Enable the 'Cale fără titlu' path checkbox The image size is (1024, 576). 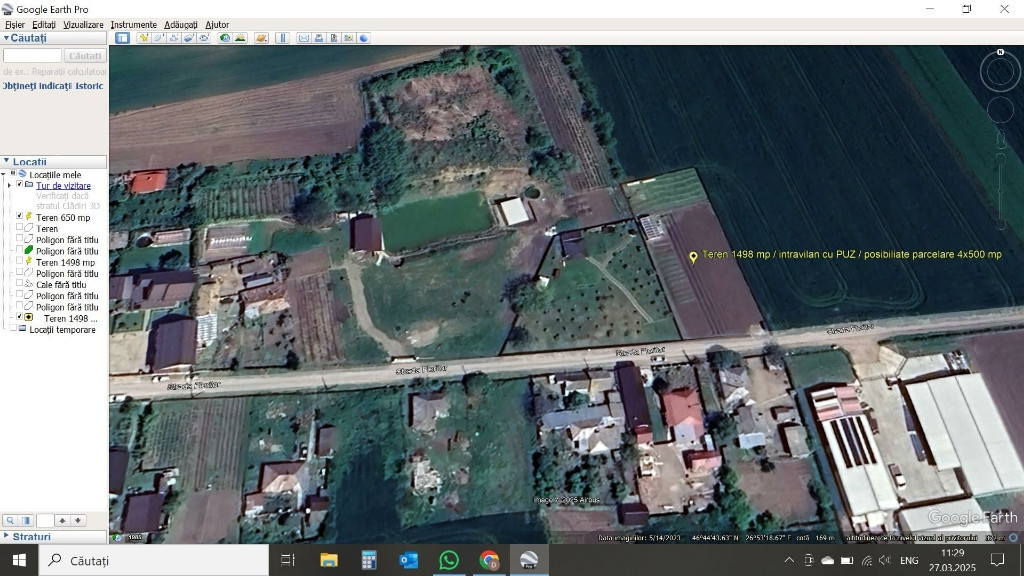pos(20,284)
